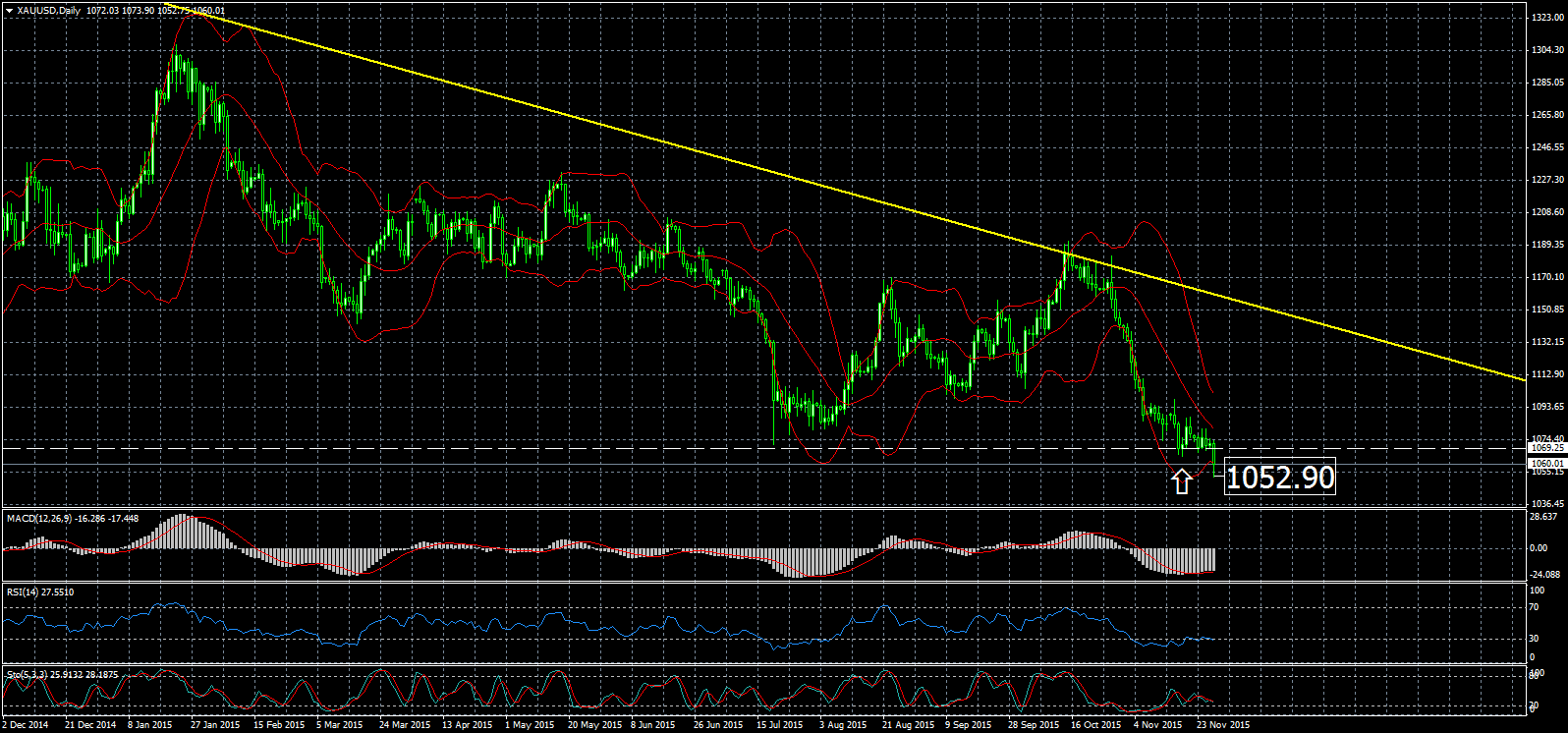Select the 1069.25 horizontal line price tag
This screenshot has height=733, width=1568.
coord(1546,448)
